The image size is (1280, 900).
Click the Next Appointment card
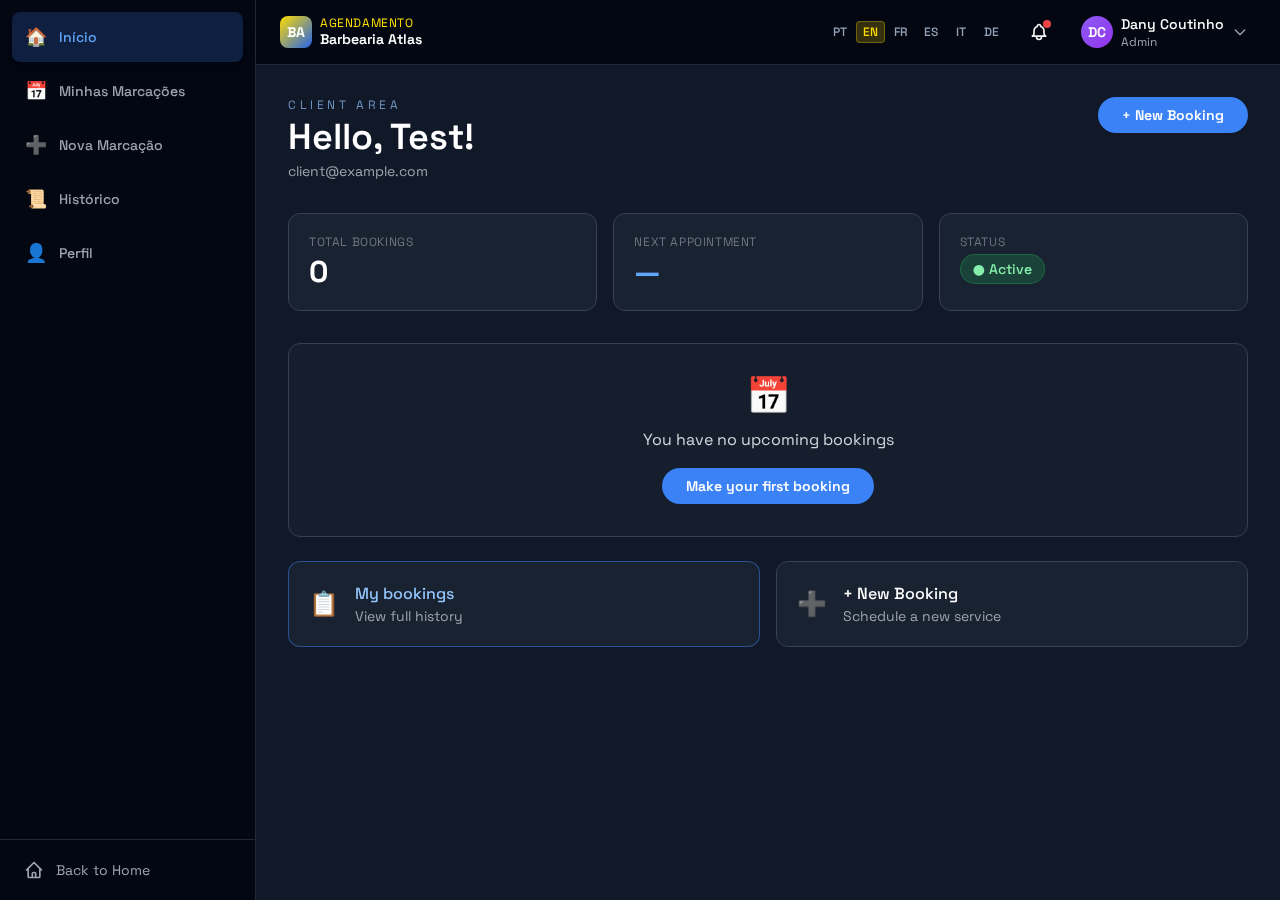point(768,262)
